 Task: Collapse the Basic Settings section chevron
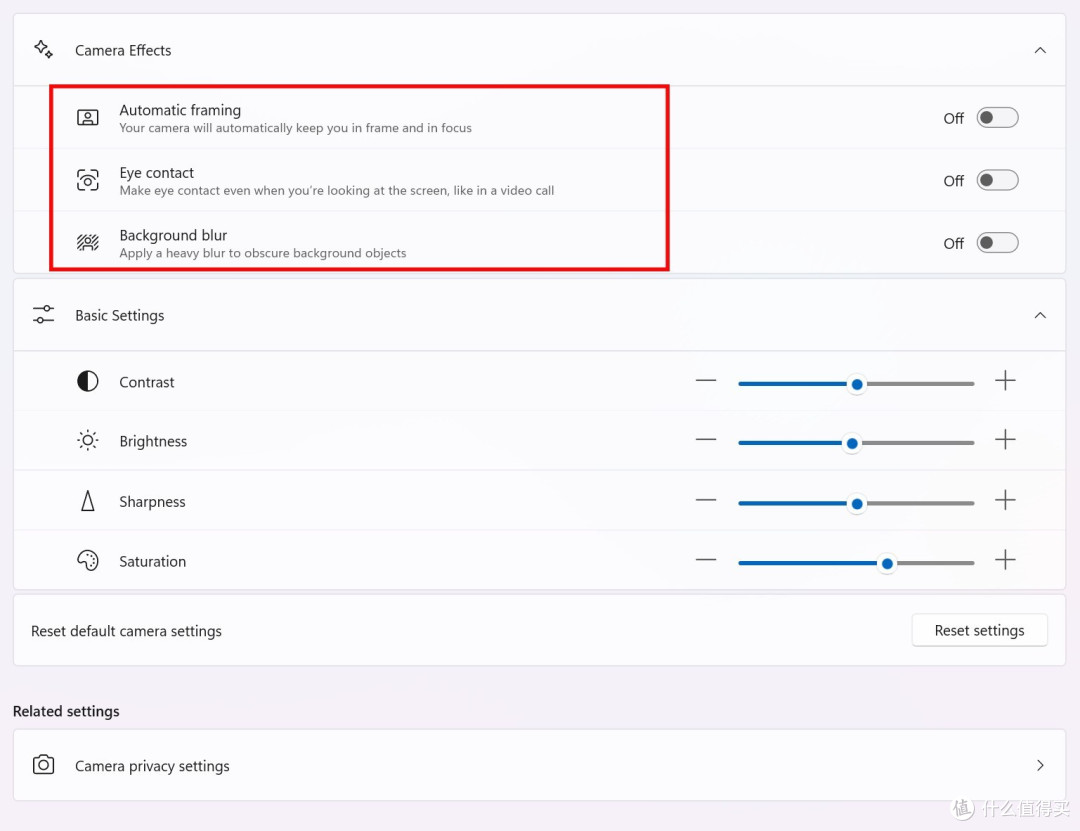tap(1040, 316)
